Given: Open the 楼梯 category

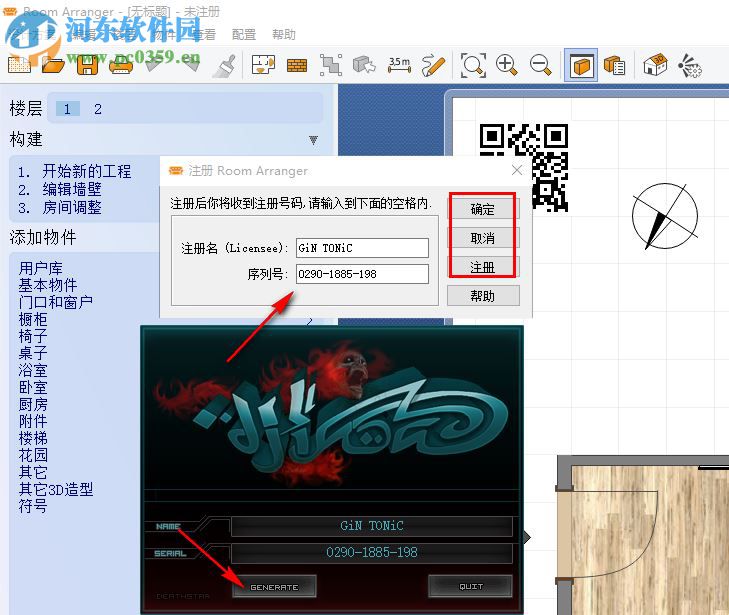Looking at the screenshot, I should (33, 438).
